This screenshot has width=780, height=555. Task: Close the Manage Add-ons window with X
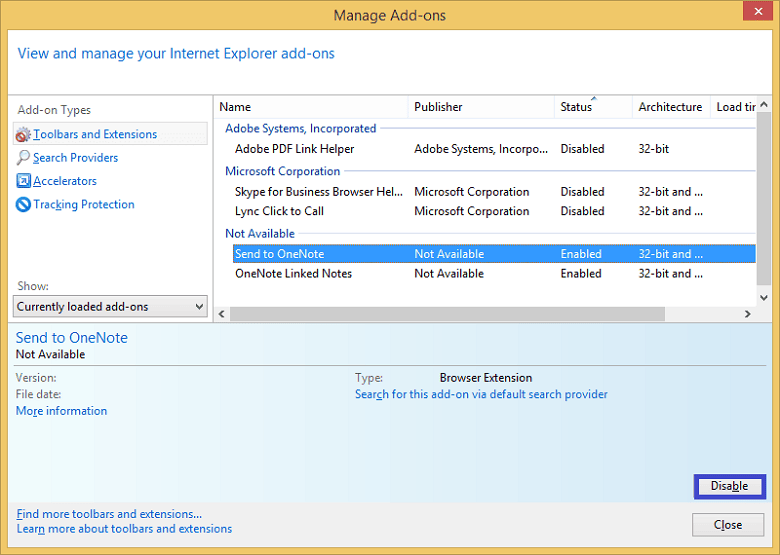(x=758, y=11)
